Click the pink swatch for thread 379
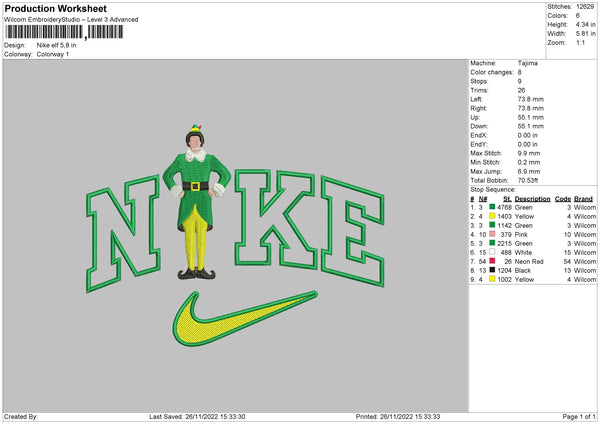The image size is (600, 424). 492,234
